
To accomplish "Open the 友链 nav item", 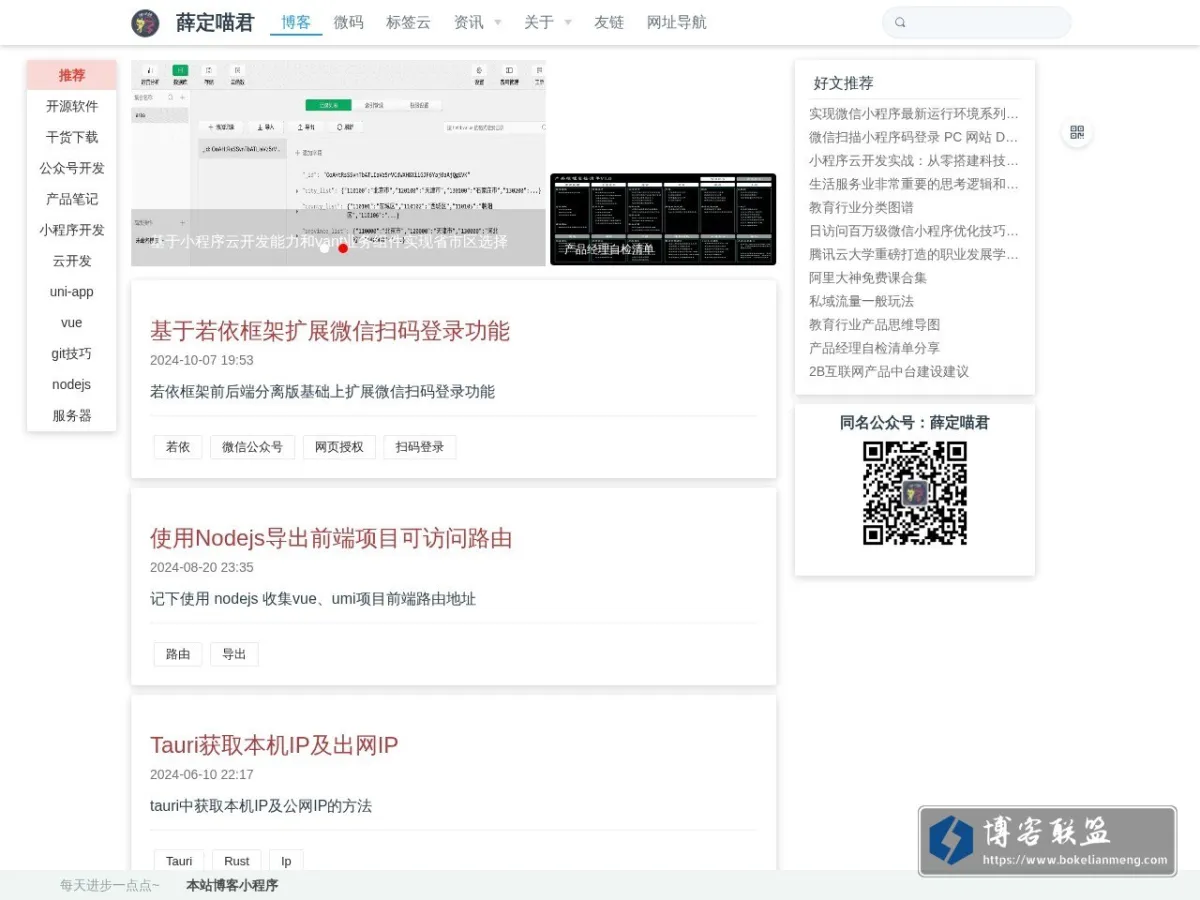I will [609, 22].
